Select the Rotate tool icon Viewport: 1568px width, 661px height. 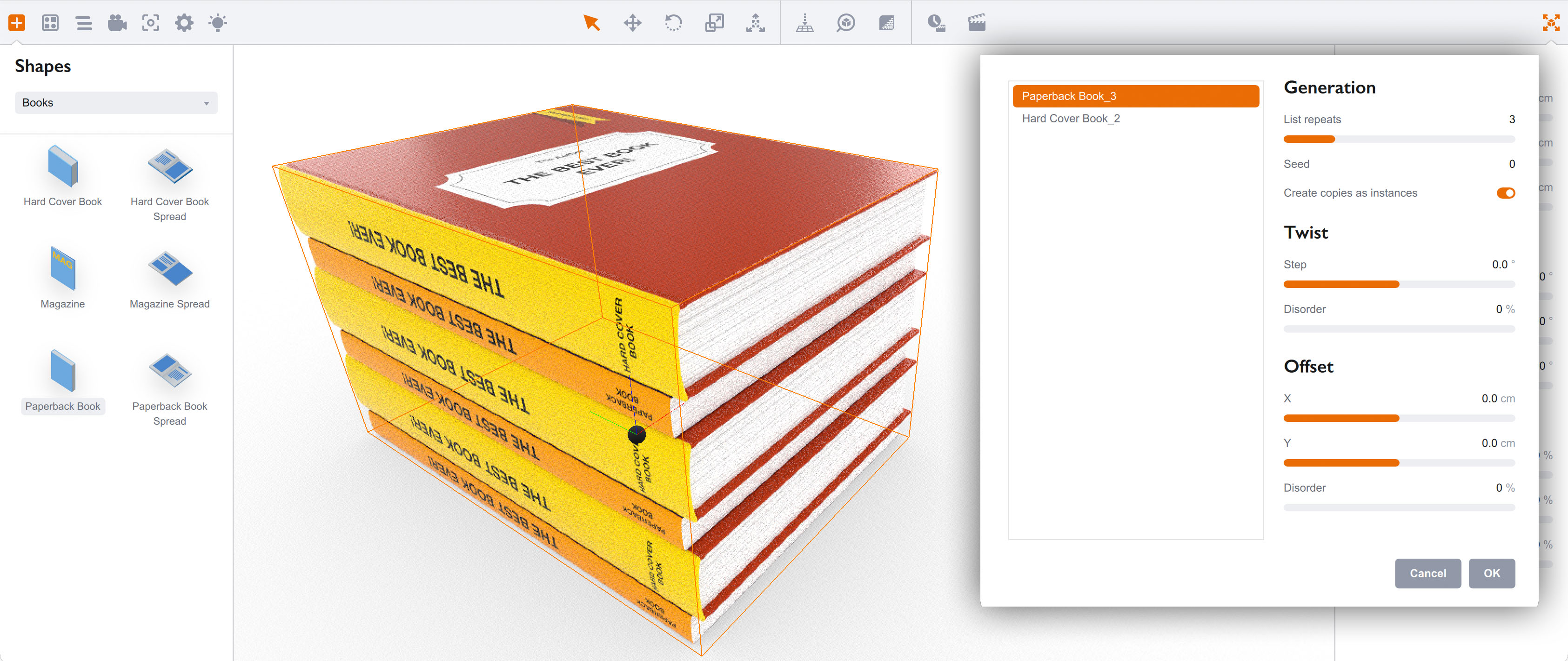673,23
